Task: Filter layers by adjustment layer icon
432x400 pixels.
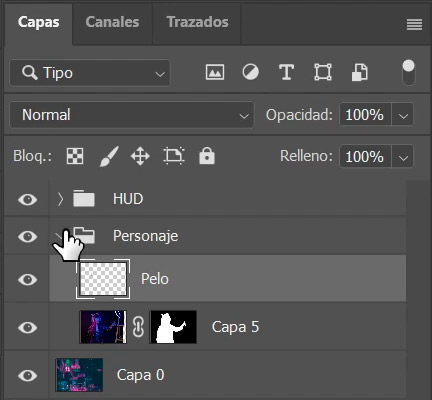Action: tap(250, 72)
